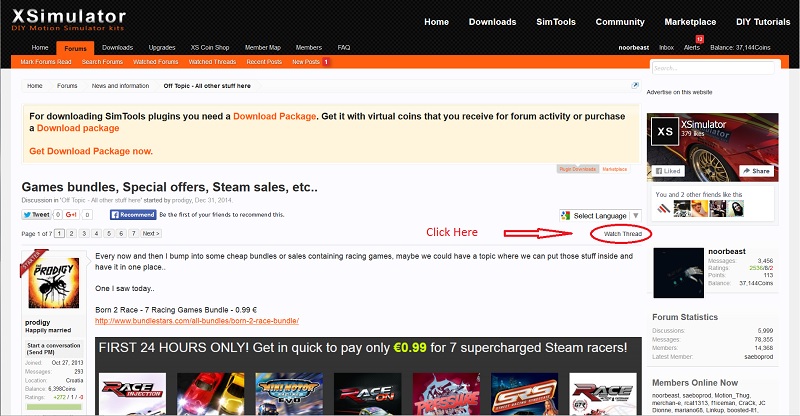Select the Member Map tab
Viewport: 800px width, 416px height.
tap(263, 47)
